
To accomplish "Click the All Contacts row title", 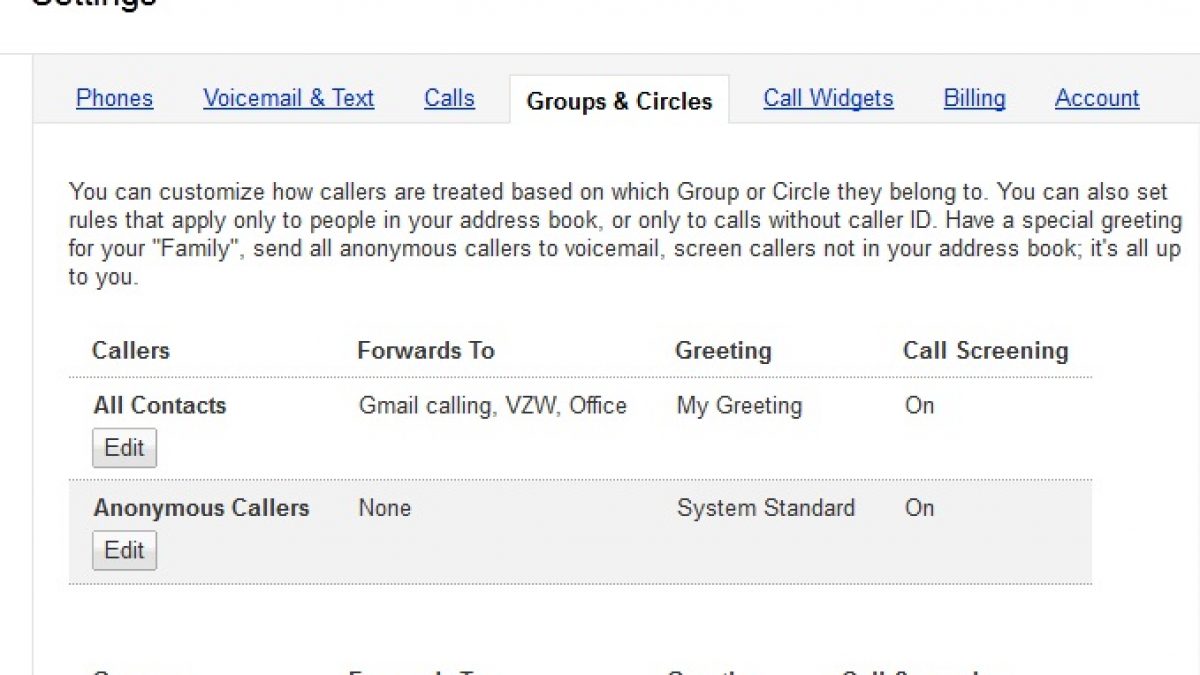I will pyautogui.click(x=160, y=406).
